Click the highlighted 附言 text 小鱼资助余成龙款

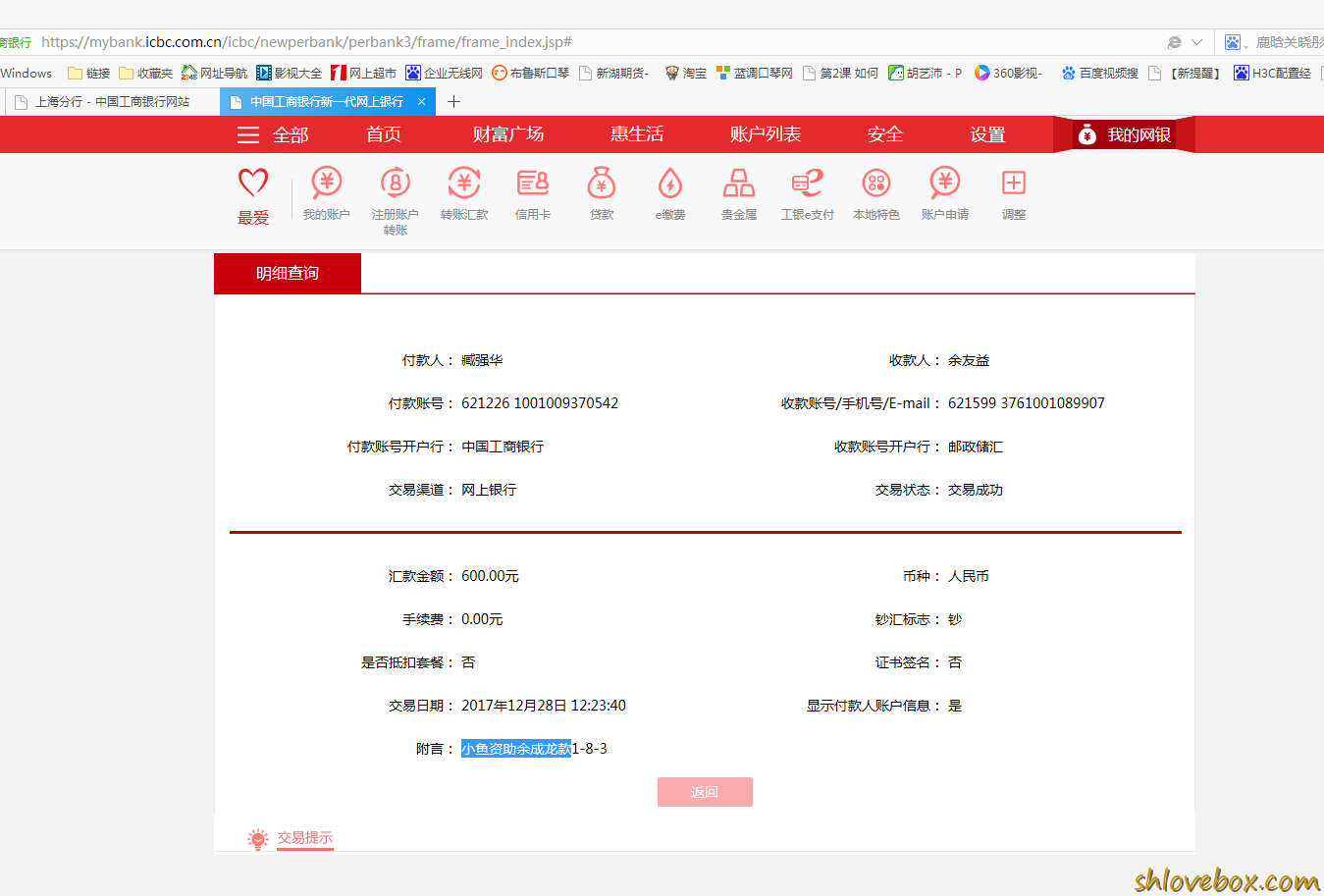point(516,749)
